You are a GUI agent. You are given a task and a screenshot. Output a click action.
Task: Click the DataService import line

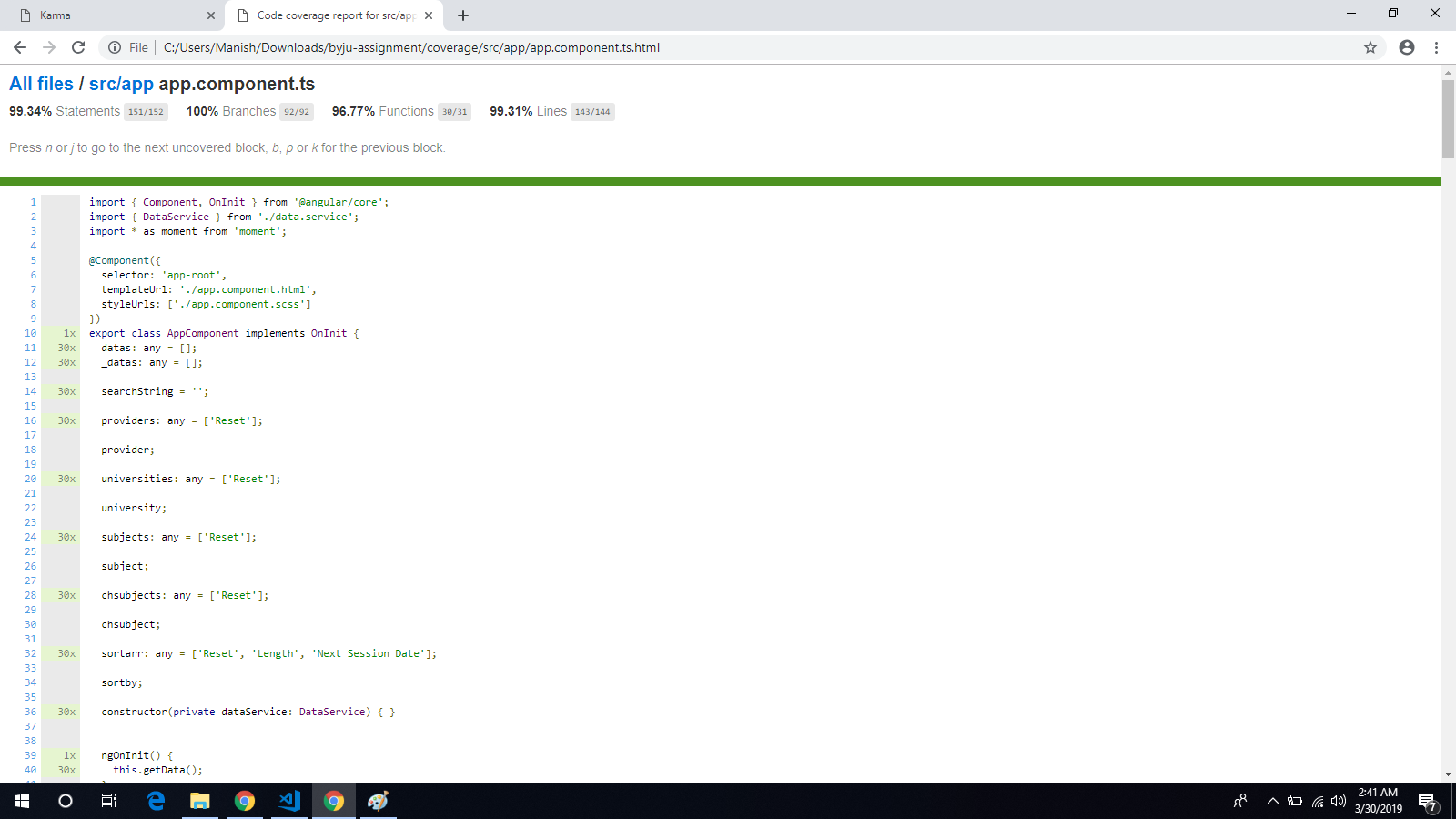tap(224, 217)
